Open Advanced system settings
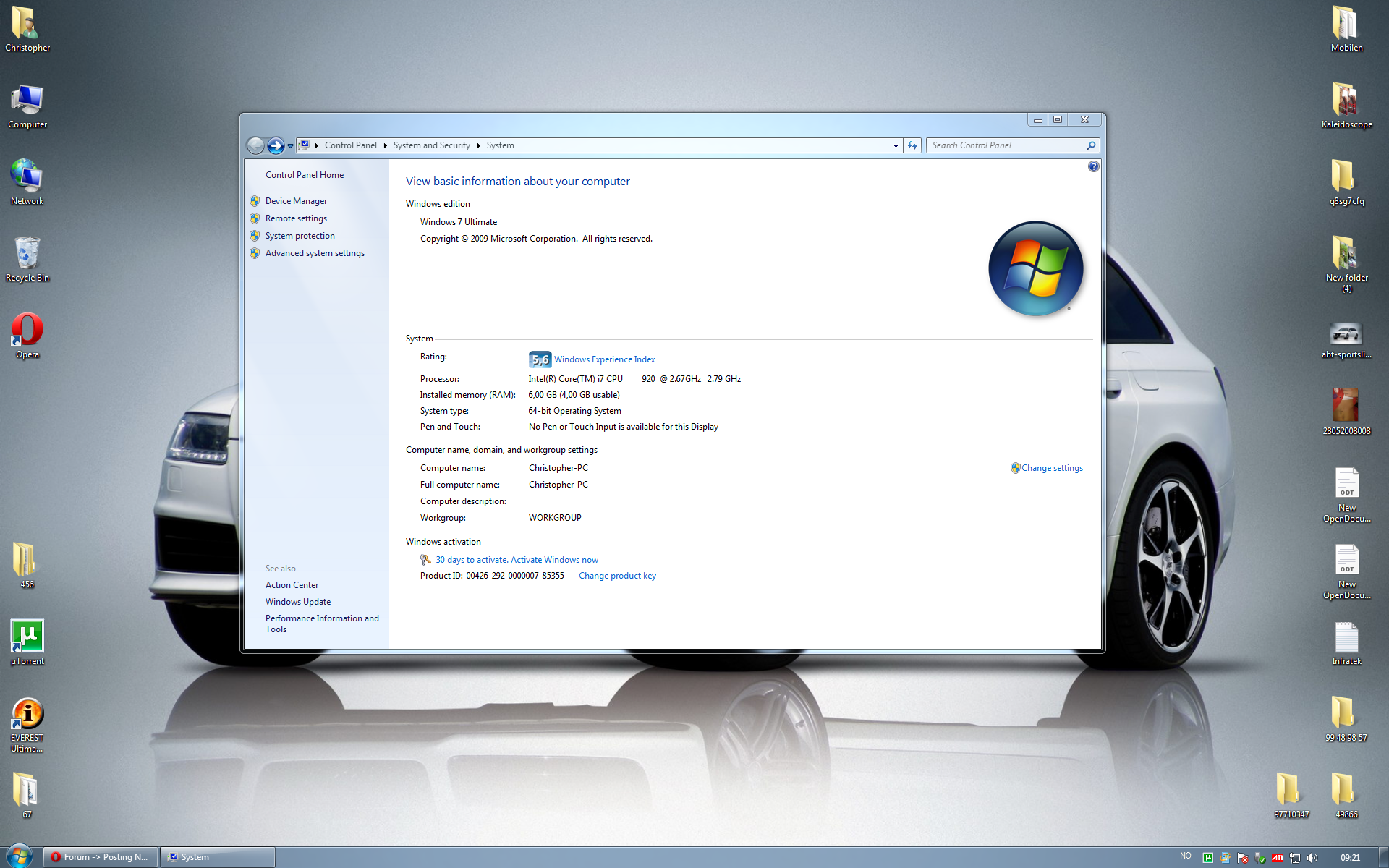This screenshot has width=1389, height=868. 315,253
